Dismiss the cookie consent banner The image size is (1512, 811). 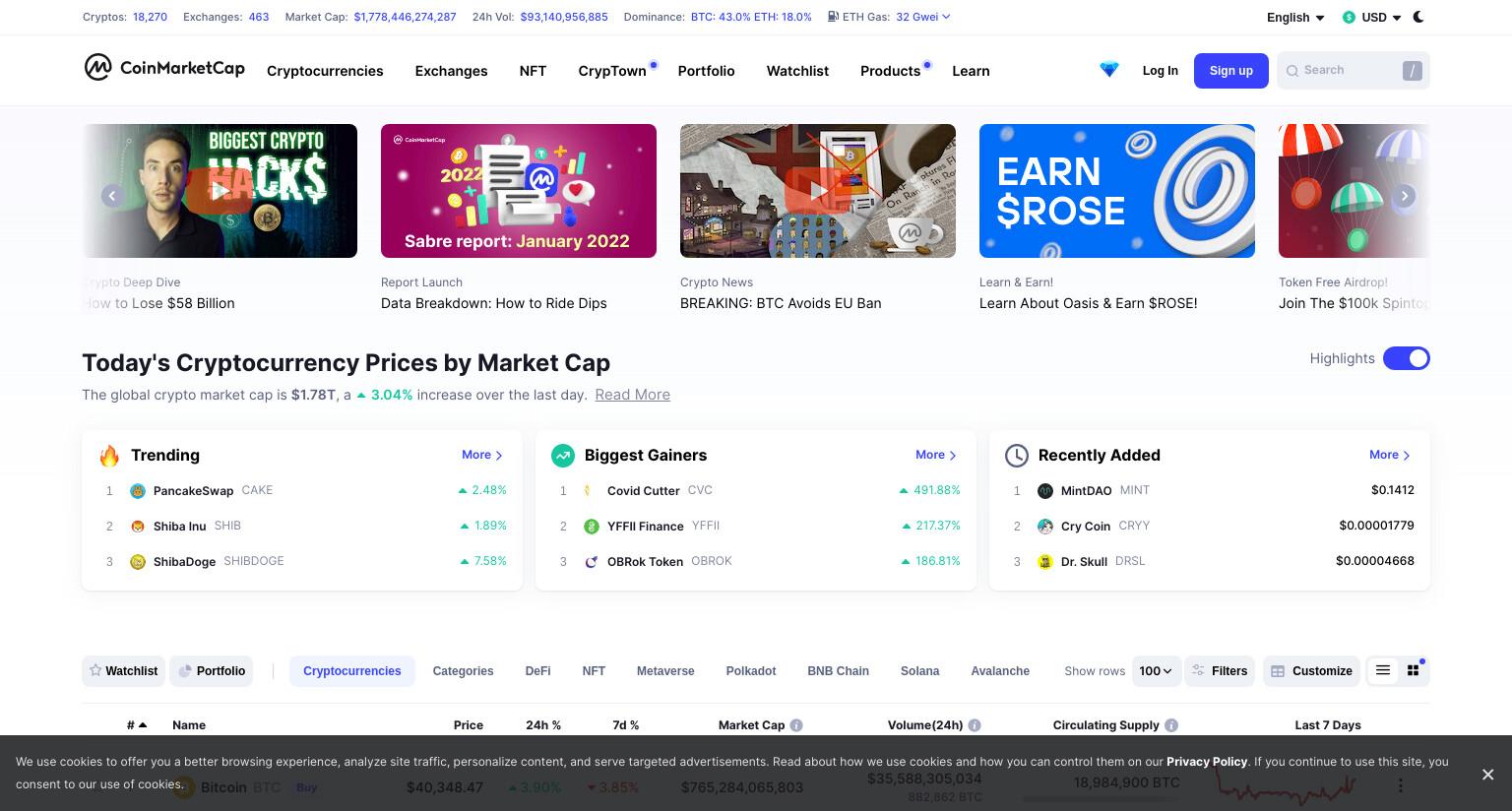1487,775
